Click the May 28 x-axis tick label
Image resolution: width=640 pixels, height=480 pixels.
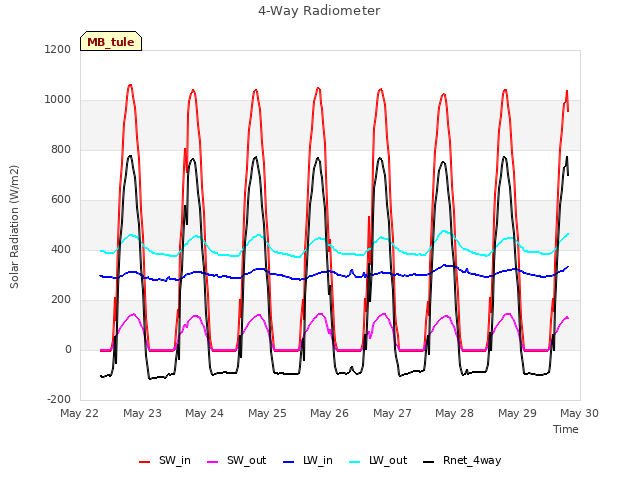[454, 413]
